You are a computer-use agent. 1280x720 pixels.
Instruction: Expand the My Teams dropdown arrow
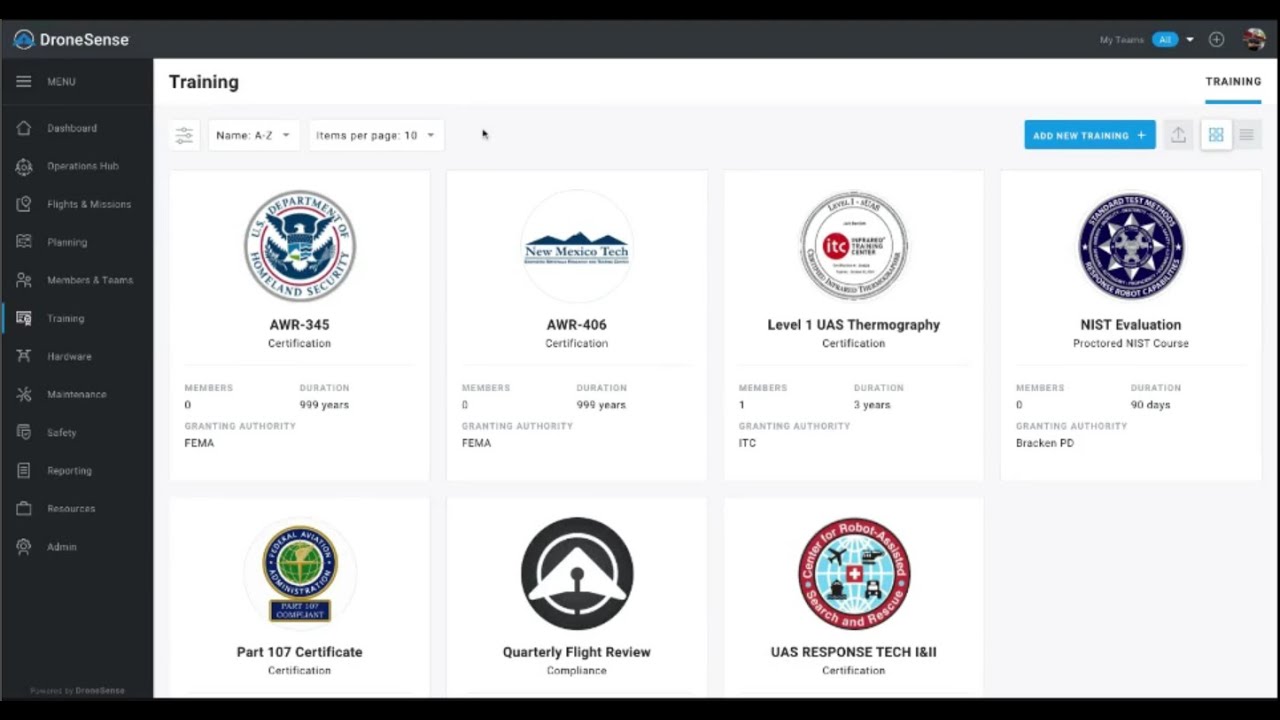[x=1190, y=40]
